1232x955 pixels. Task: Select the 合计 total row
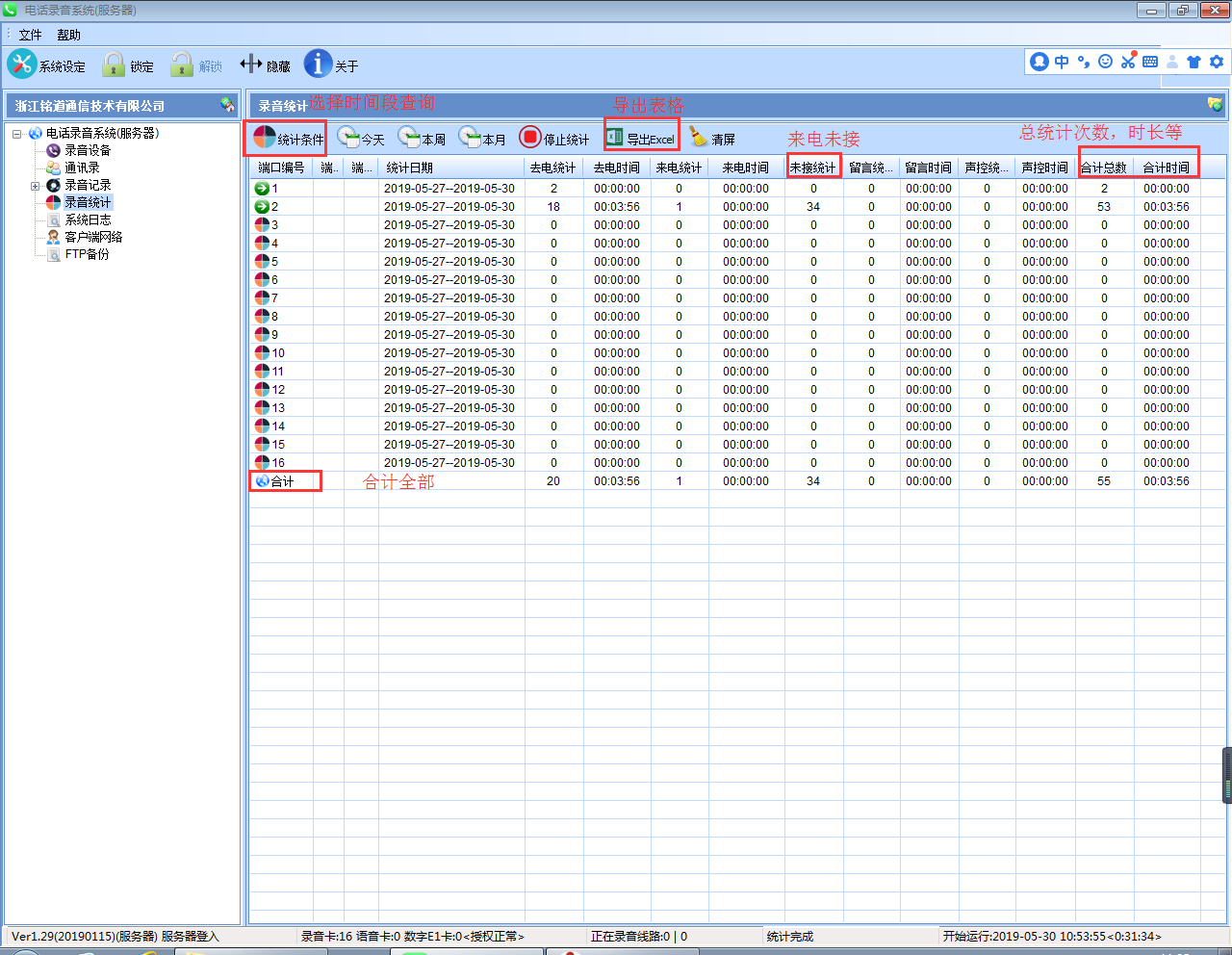(x=282, y=481)
